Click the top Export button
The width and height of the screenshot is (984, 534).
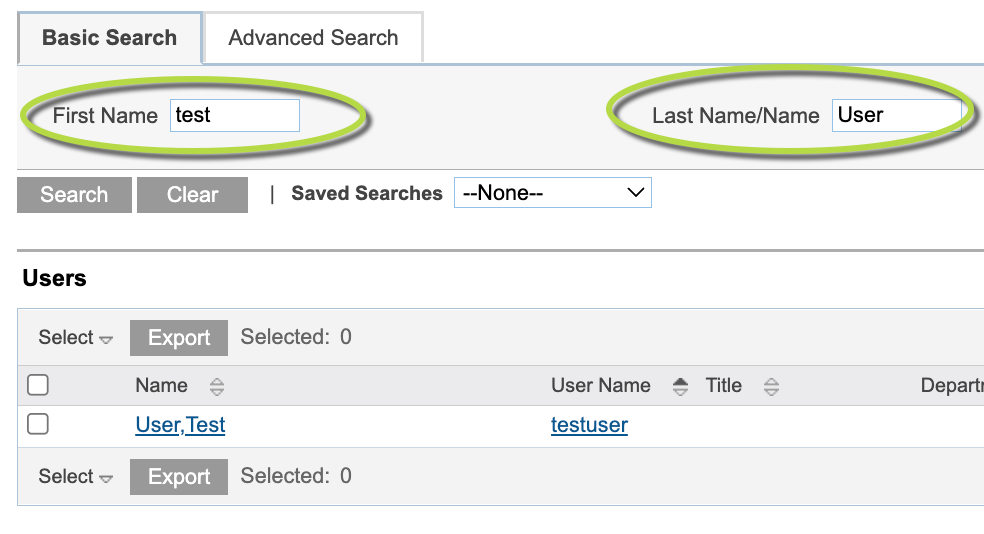coord(179,338)
